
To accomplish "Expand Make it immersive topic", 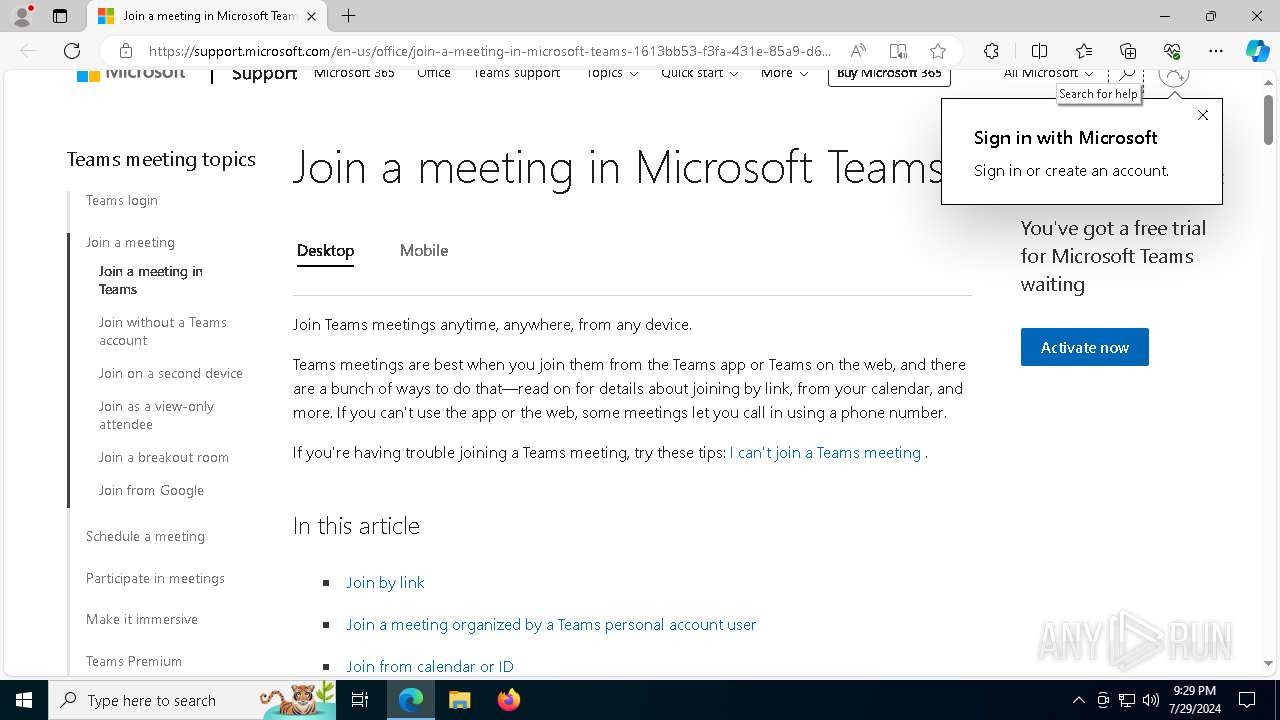I will 142,619.
